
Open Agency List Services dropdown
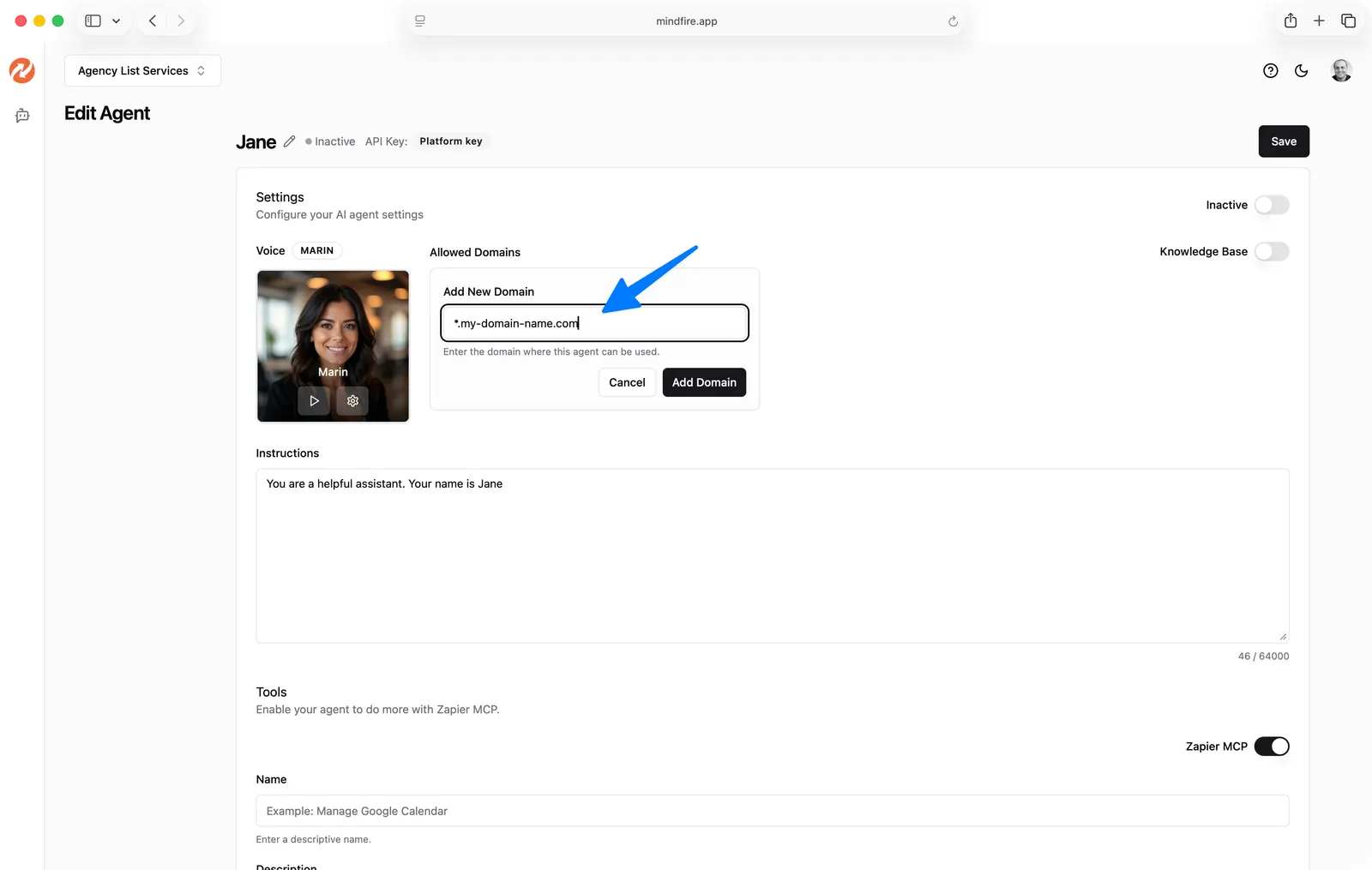pyautogui.click(x=142, y=71)
